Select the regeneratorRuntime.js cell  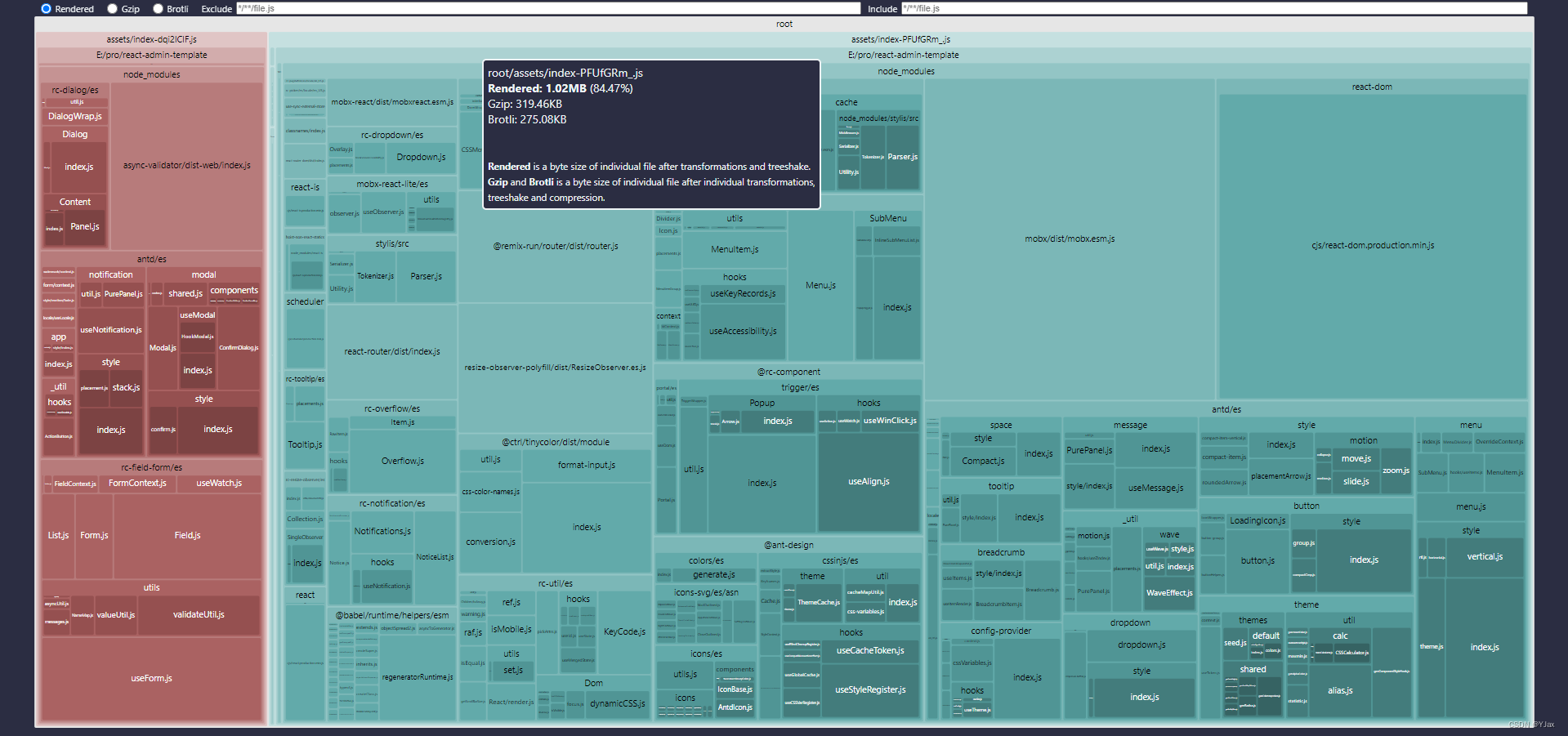coord(417,677)
